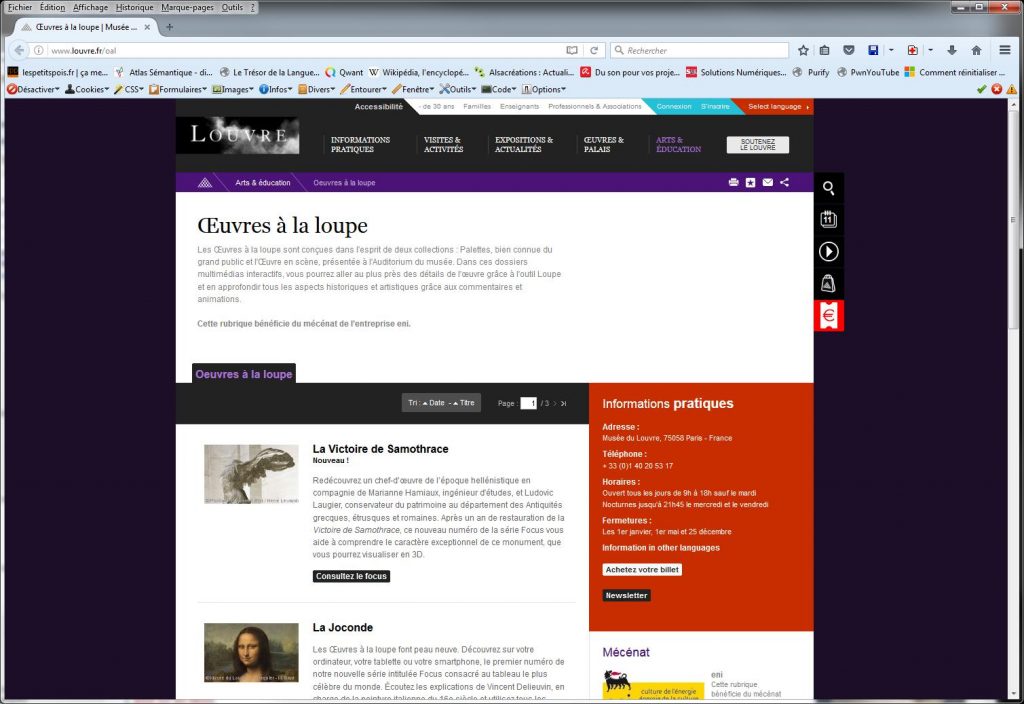Image resolution: width=1024 pixels, height=704 pixels.
Task: Click the Connexion link
Action: (674, 106)
